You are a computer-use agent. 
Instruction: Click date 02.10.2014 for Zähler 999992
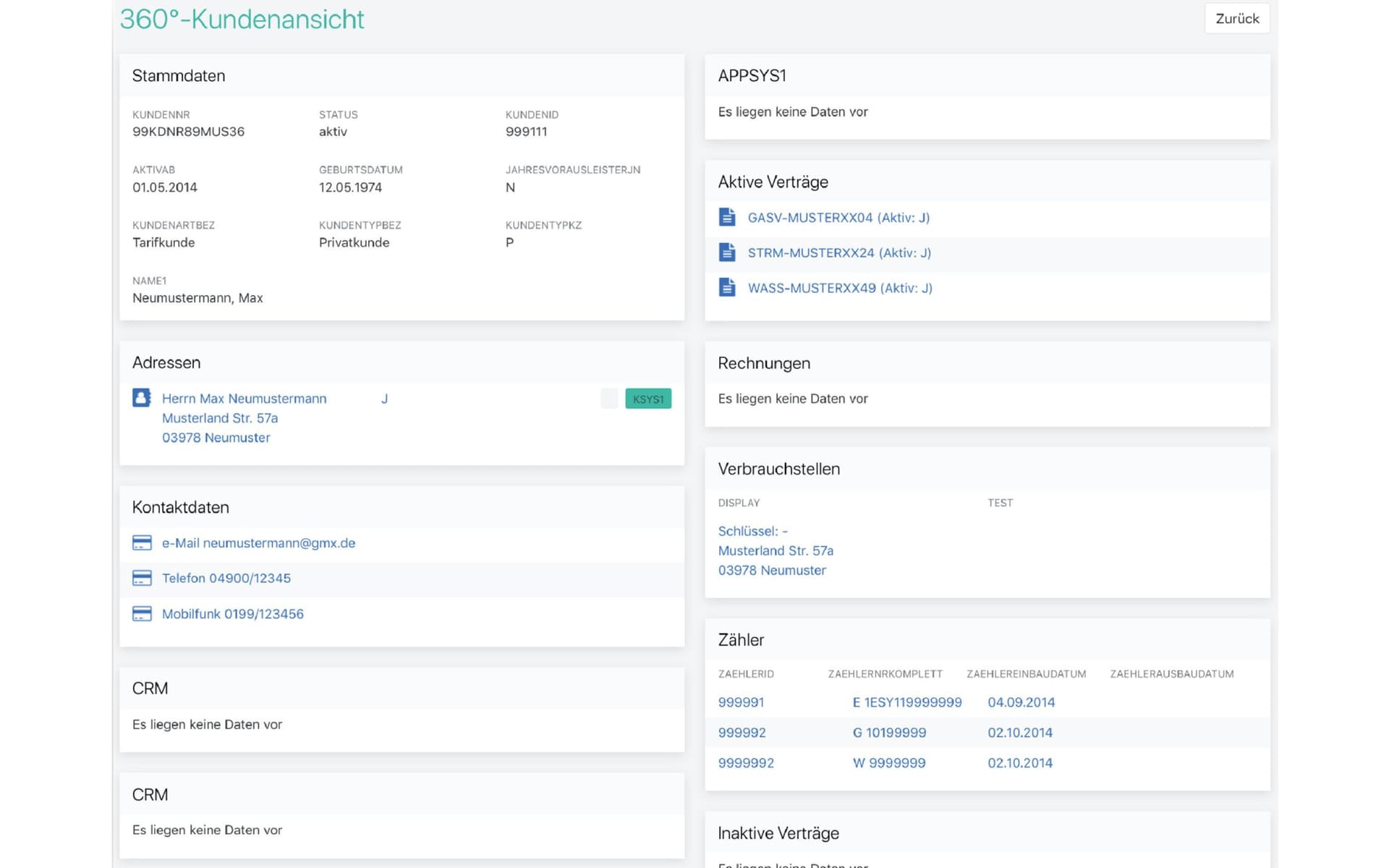(x=1020, y=732)
